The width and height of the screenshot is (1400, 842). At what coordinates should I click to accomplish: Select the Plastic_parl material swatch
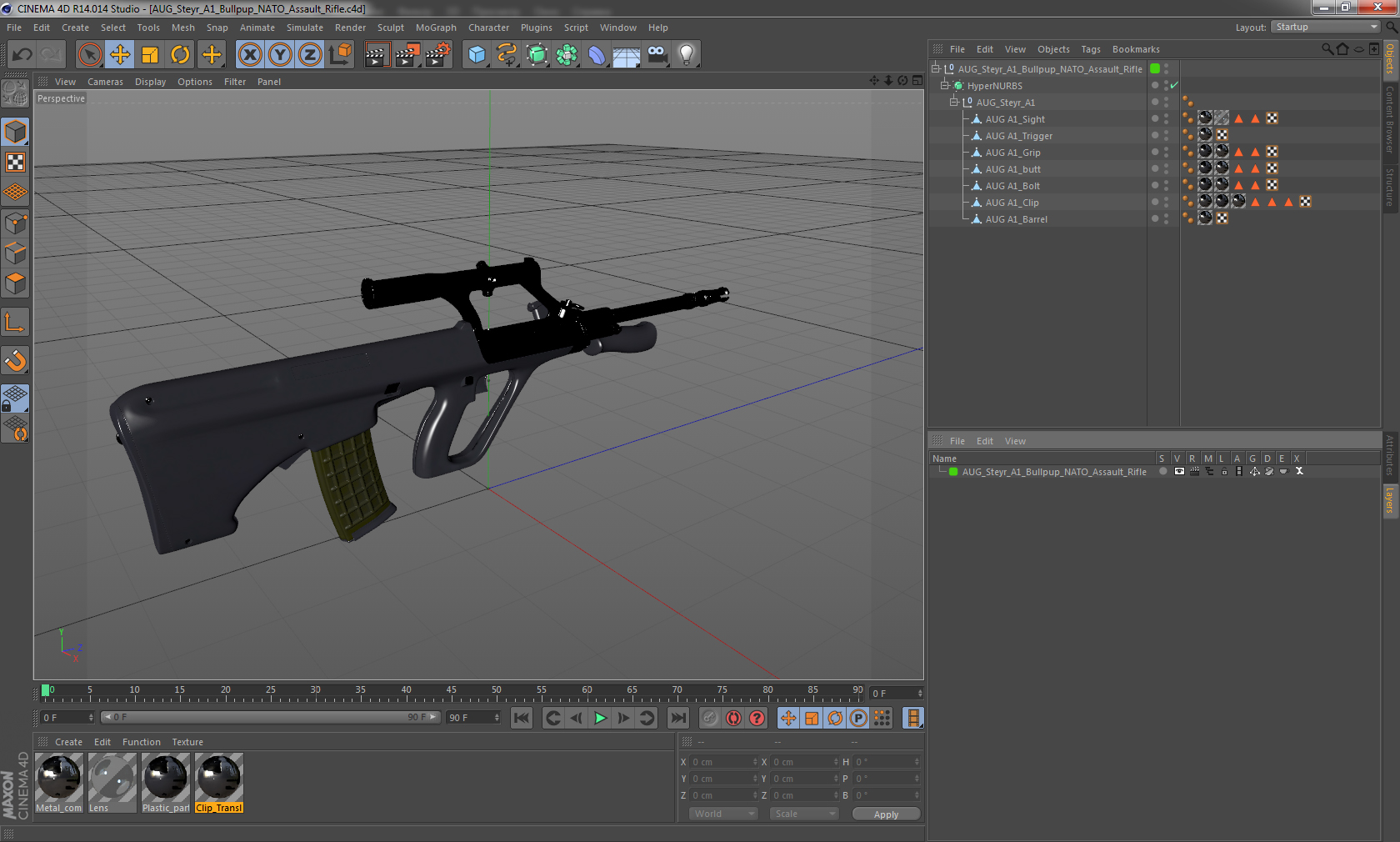click(166, 783)
